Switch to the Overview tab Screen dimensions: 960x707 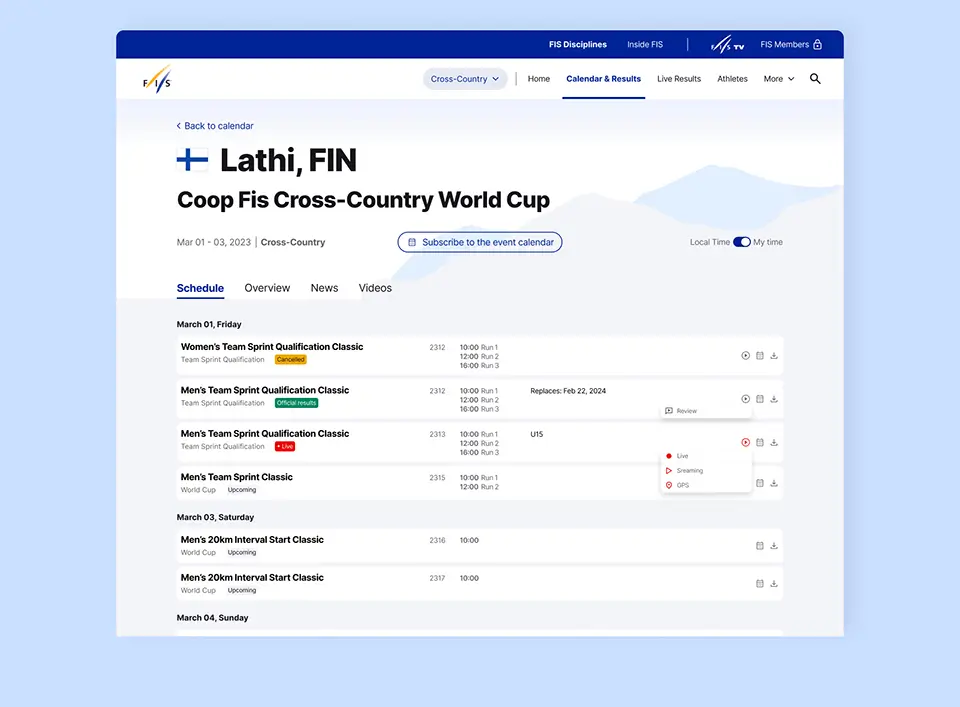point(267,288)
